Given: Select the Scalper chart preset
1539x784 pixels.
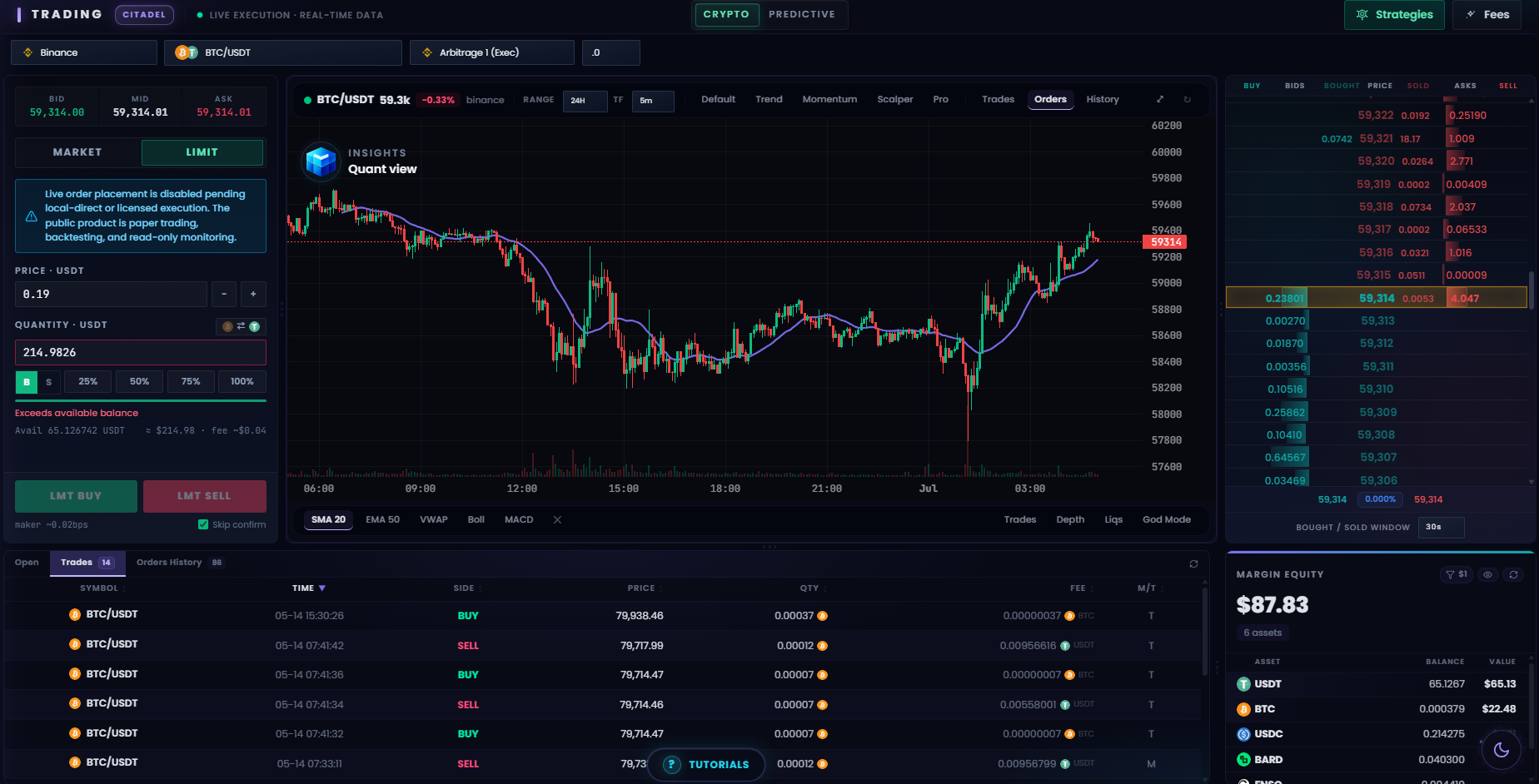Looking at the screenshot, I should click(895, 99).
